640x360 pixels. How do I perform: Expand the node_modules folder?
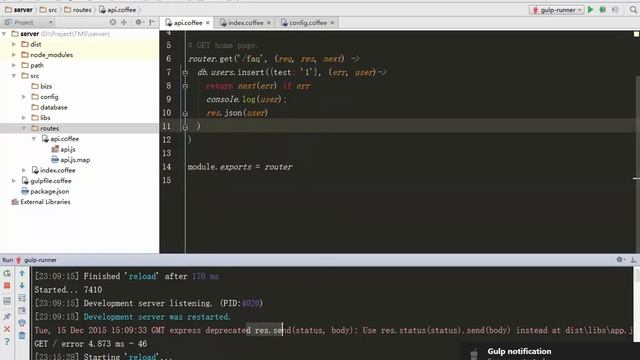[x=14, y=55]
